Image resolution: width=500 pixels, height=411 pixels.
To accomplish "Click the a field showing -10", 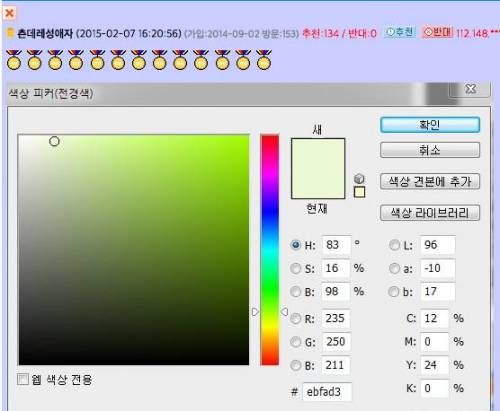I will coord(438,268).
